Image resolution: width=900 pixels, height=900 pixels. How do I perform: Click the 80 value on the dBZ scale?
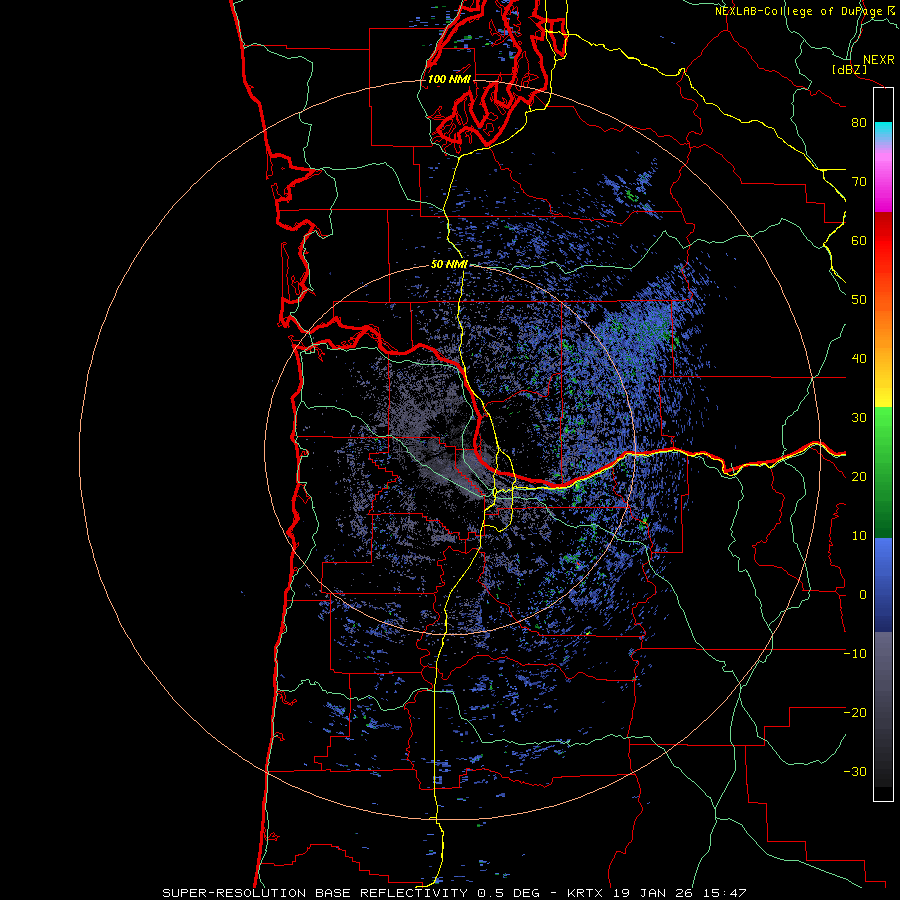click(859, 123)
